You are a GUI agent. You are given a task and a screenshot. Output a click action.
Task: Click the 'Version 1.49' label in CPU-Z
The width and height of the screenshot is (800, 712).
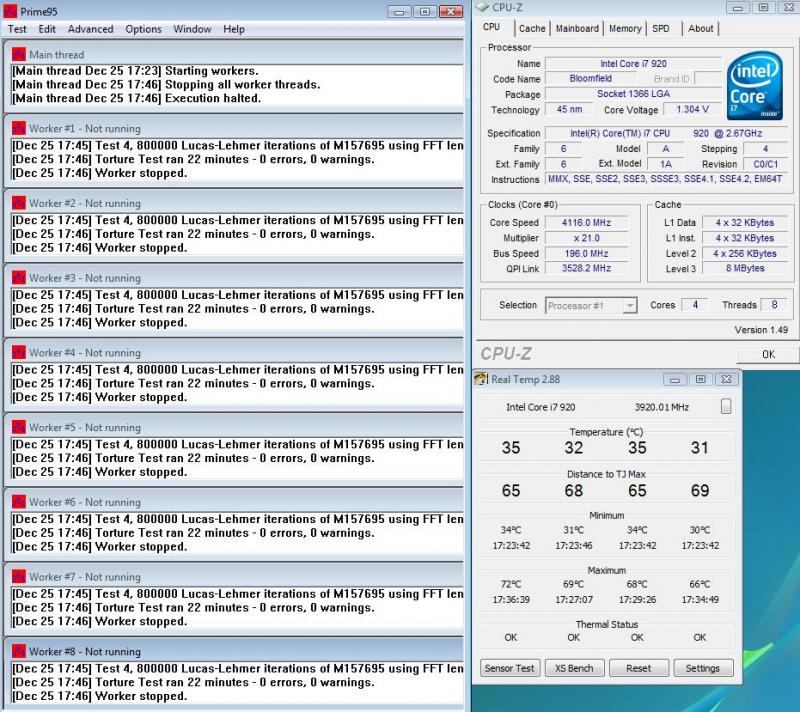click(761, 329)
